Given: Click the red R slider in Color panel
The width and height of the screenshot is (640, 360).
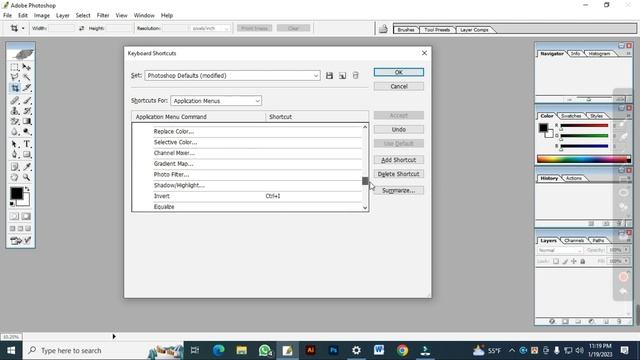Looking at the screenshot, I should point(584,126).
